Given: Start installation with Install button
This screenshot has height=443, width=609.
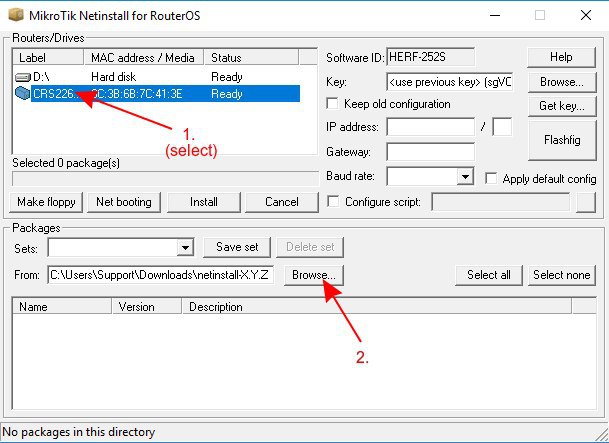Looking at the screenshot, I should (x=204, y=202).
